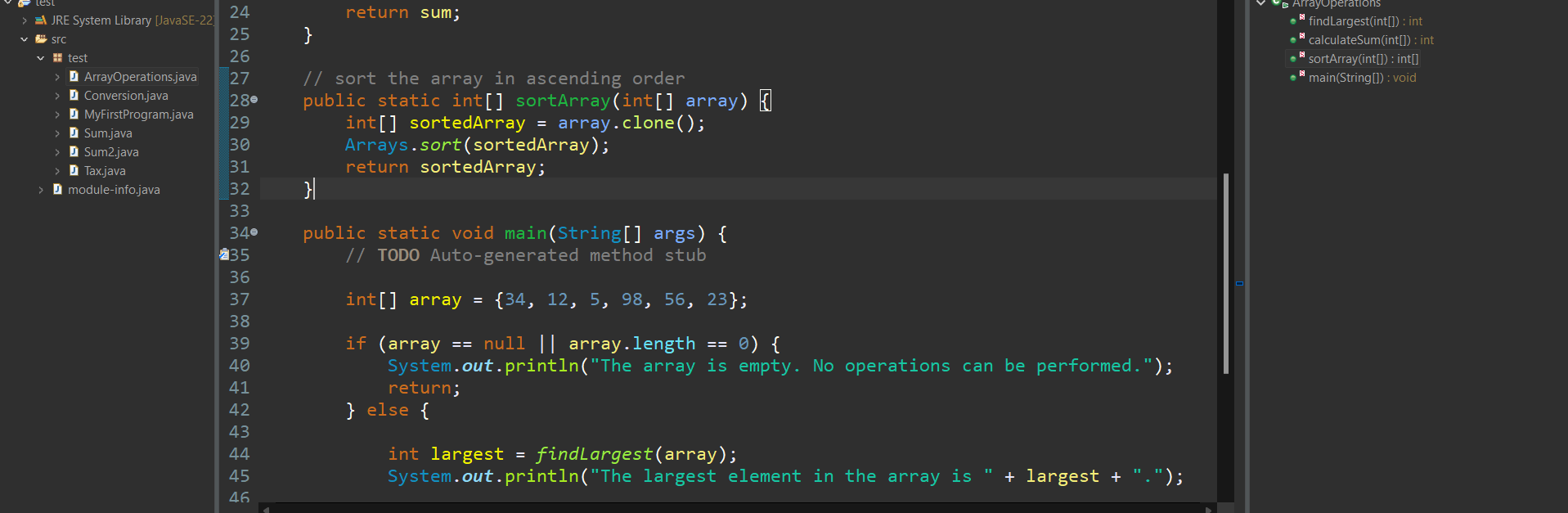The height and width of the screenshot is (513, 1568).
Task: Click ArrayOperations.java file icon
Action: click(74, 76)
